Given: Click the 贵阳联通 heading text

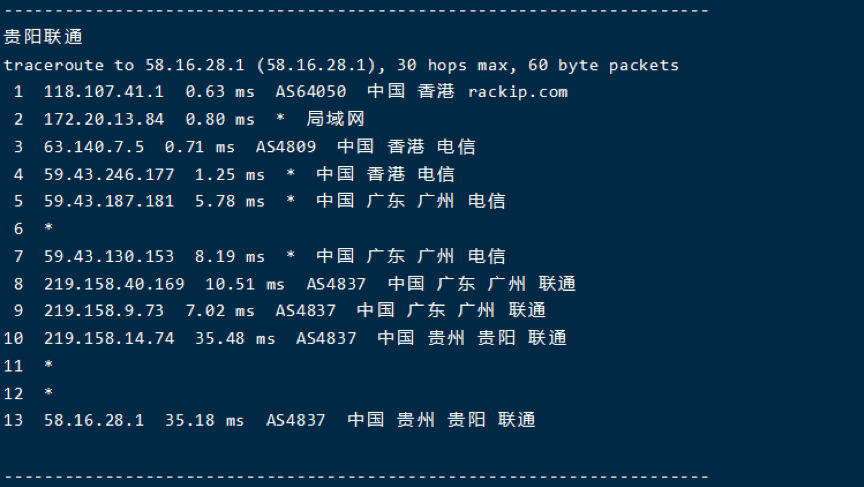Looking at the screenshot, I should (43, 37).
